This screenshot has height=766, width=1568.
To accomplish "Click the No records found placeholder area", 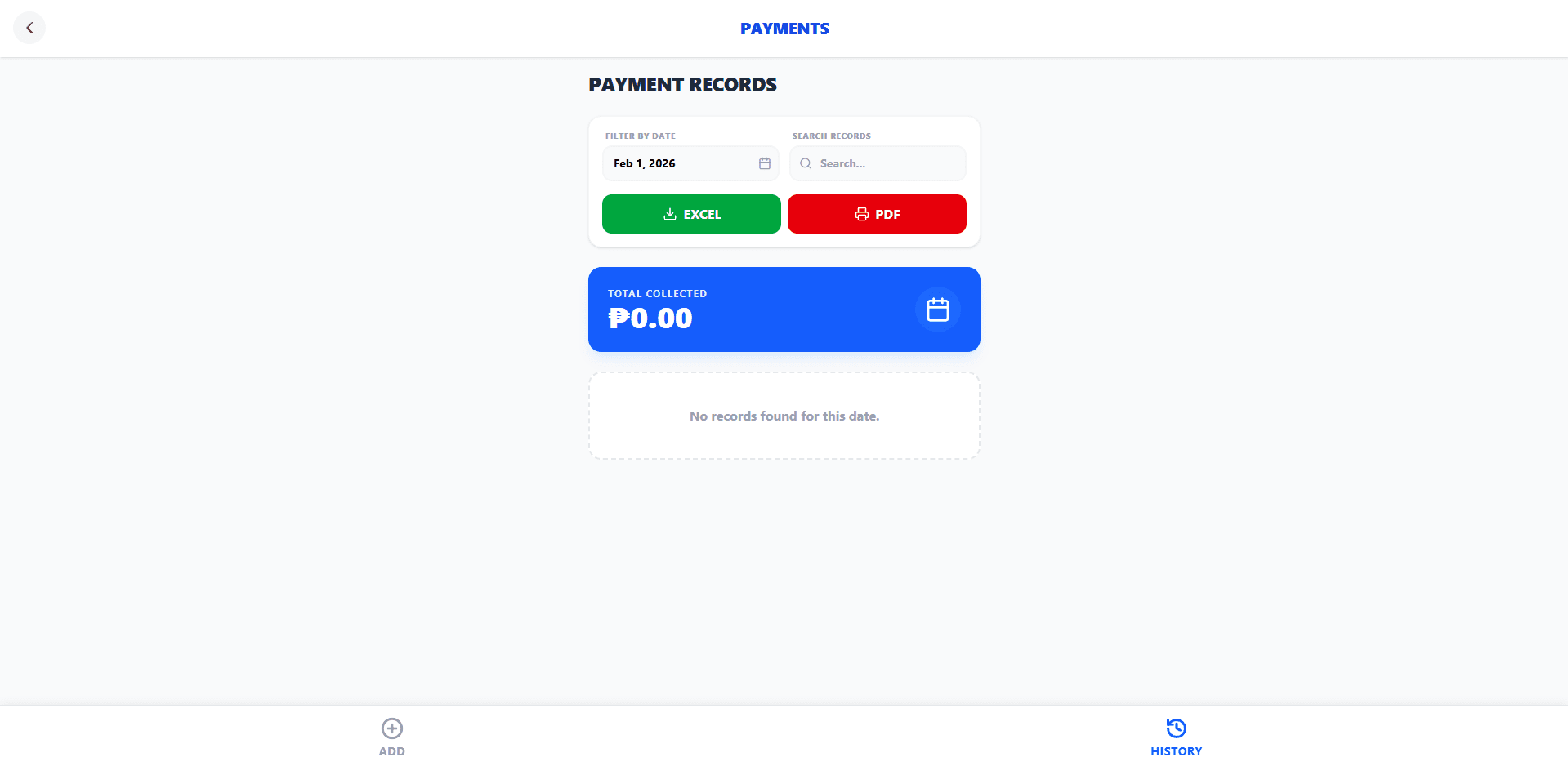I will click(784, 416).
